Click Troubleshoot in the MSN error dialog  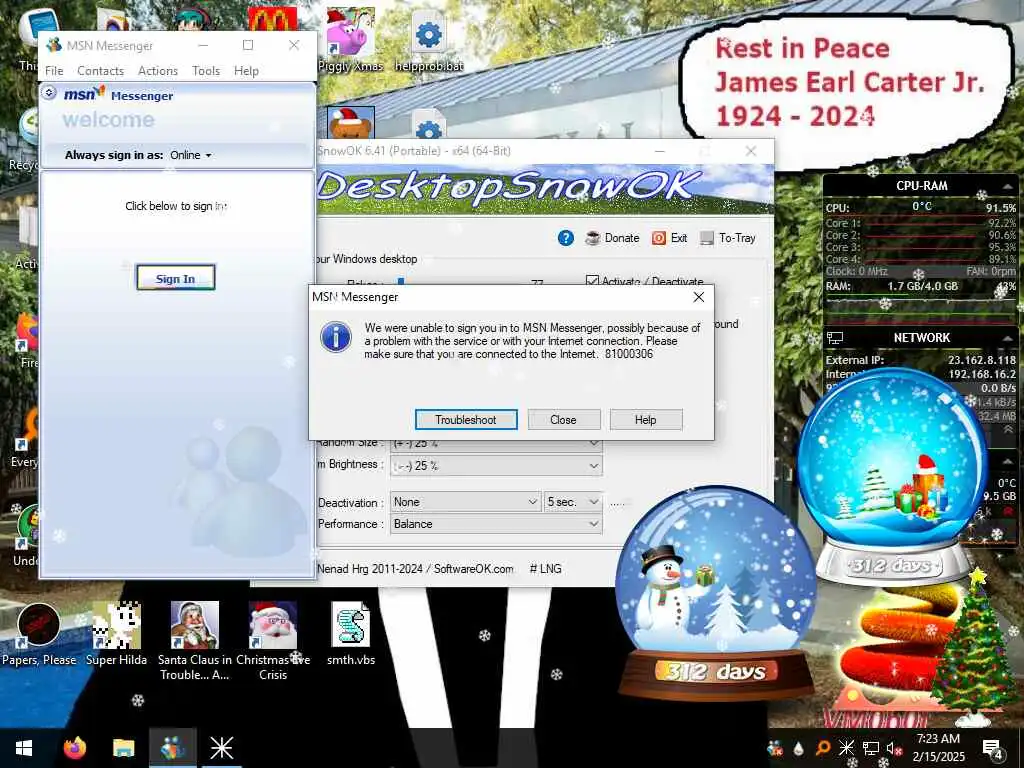[466, 419]
